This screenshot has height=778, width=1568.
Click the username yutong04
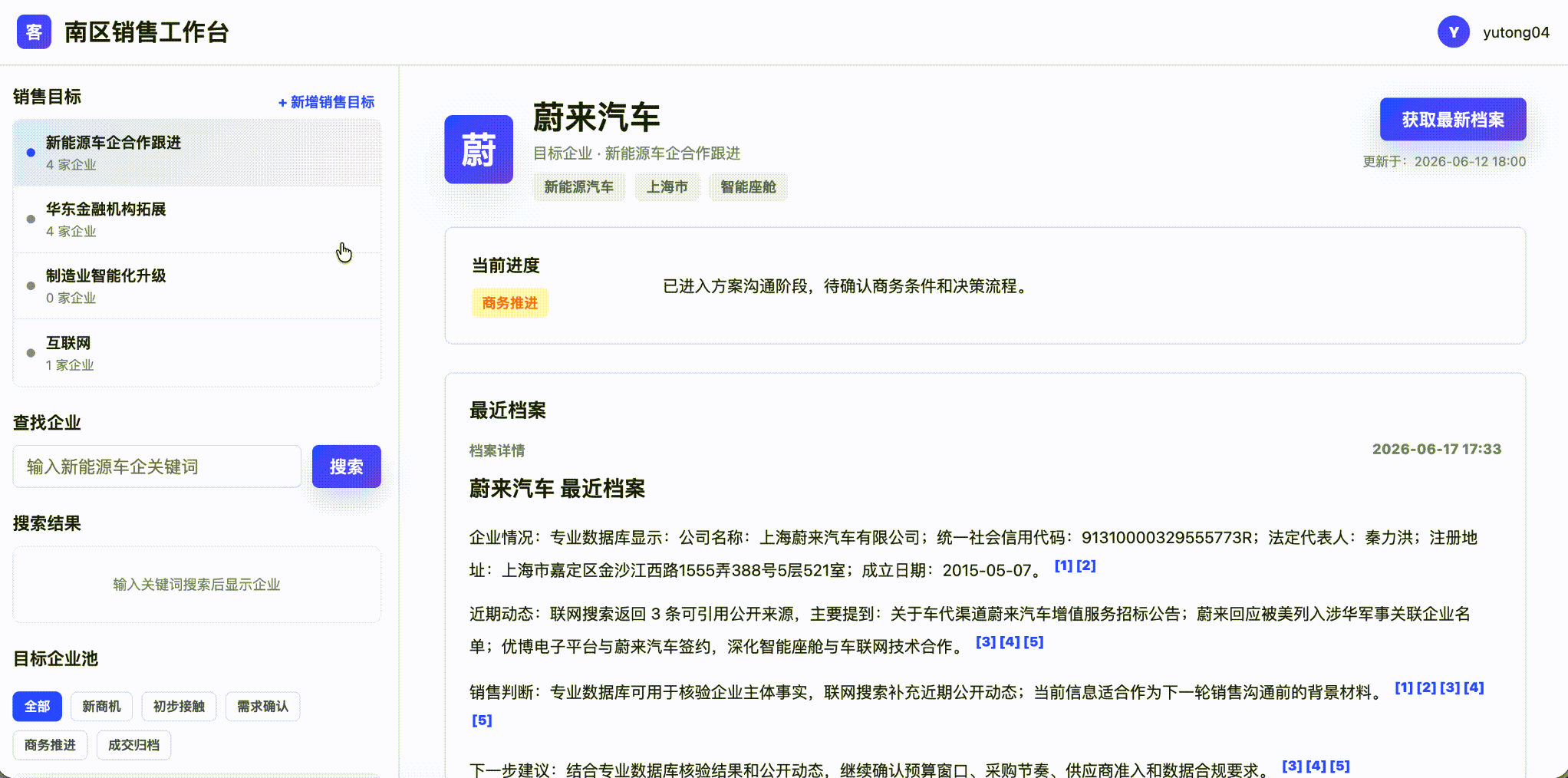[1516, 32]
